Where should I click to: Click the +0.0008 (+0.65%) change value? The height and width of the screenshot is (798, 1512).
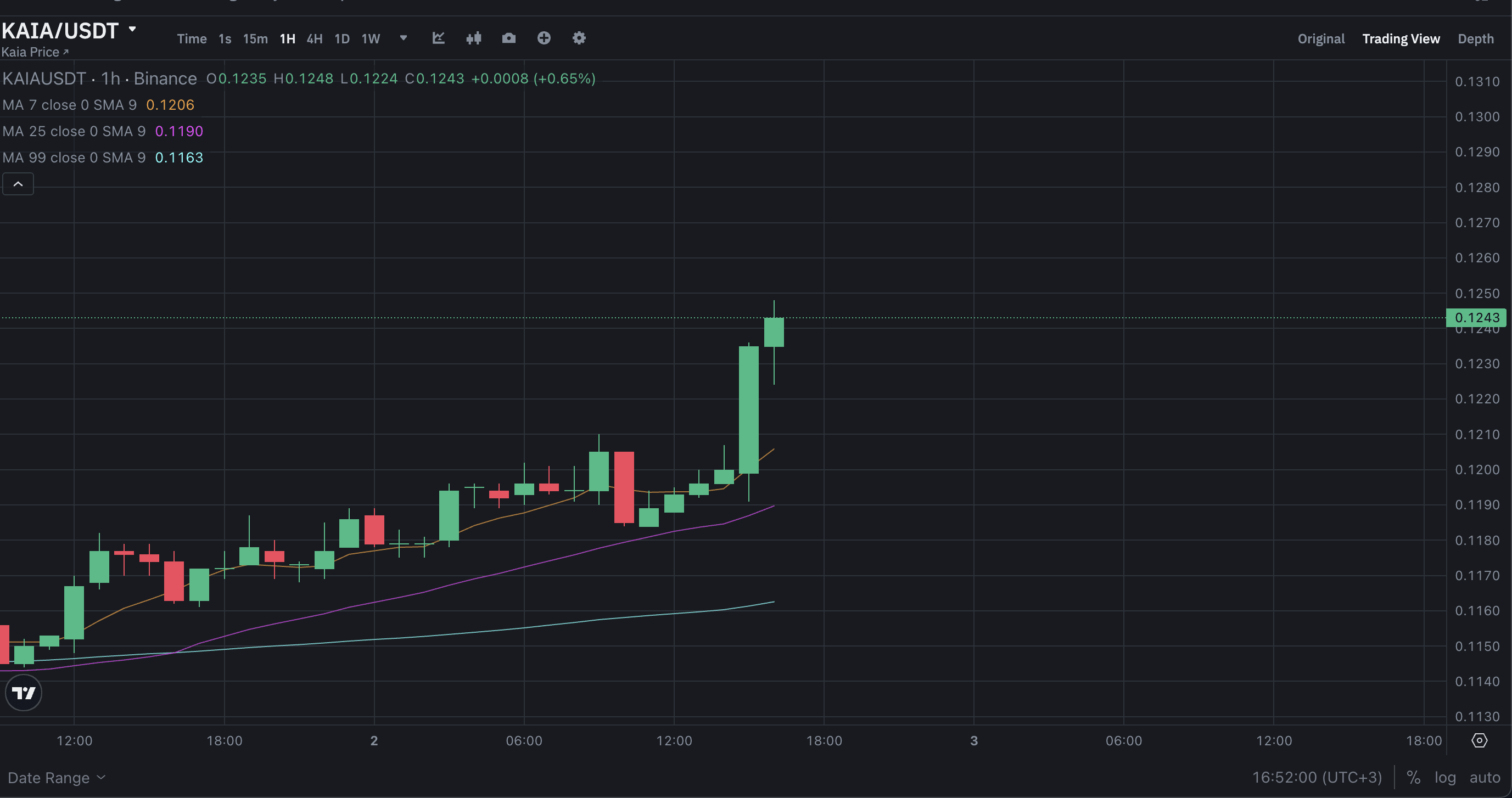[x=534, y=78]
